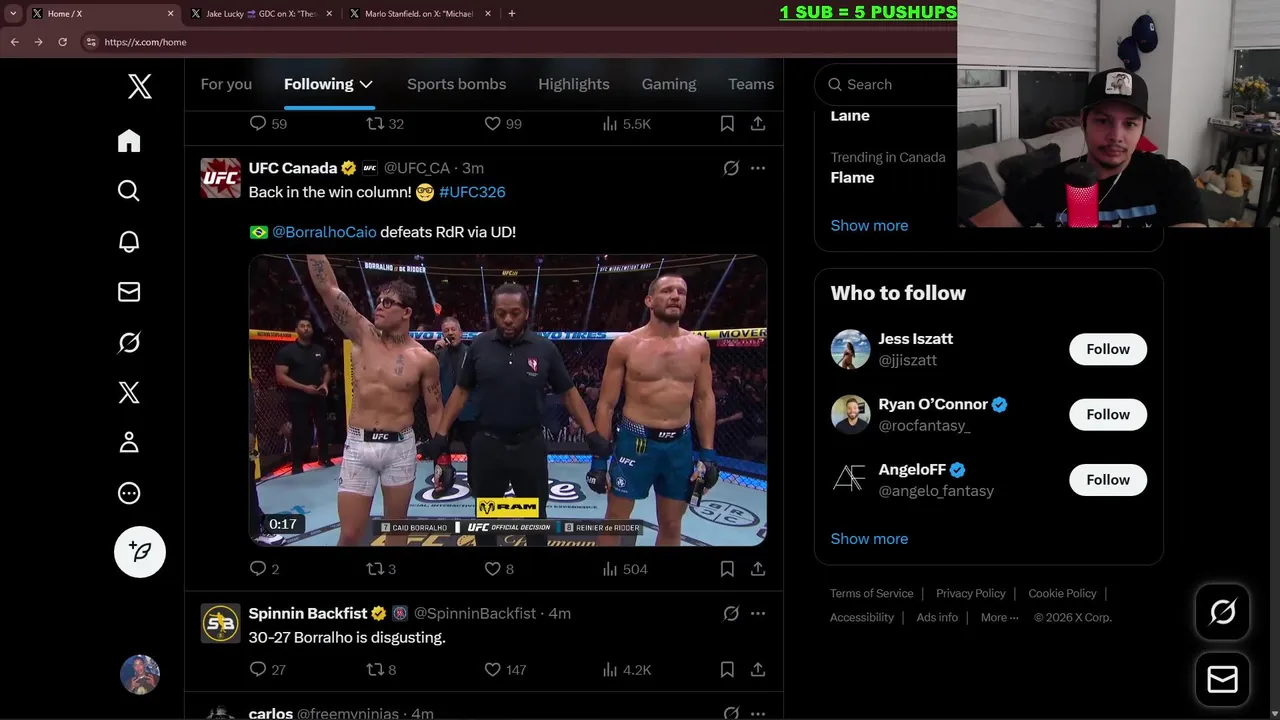Show more Who to follow suggestions

pos(869,538)
